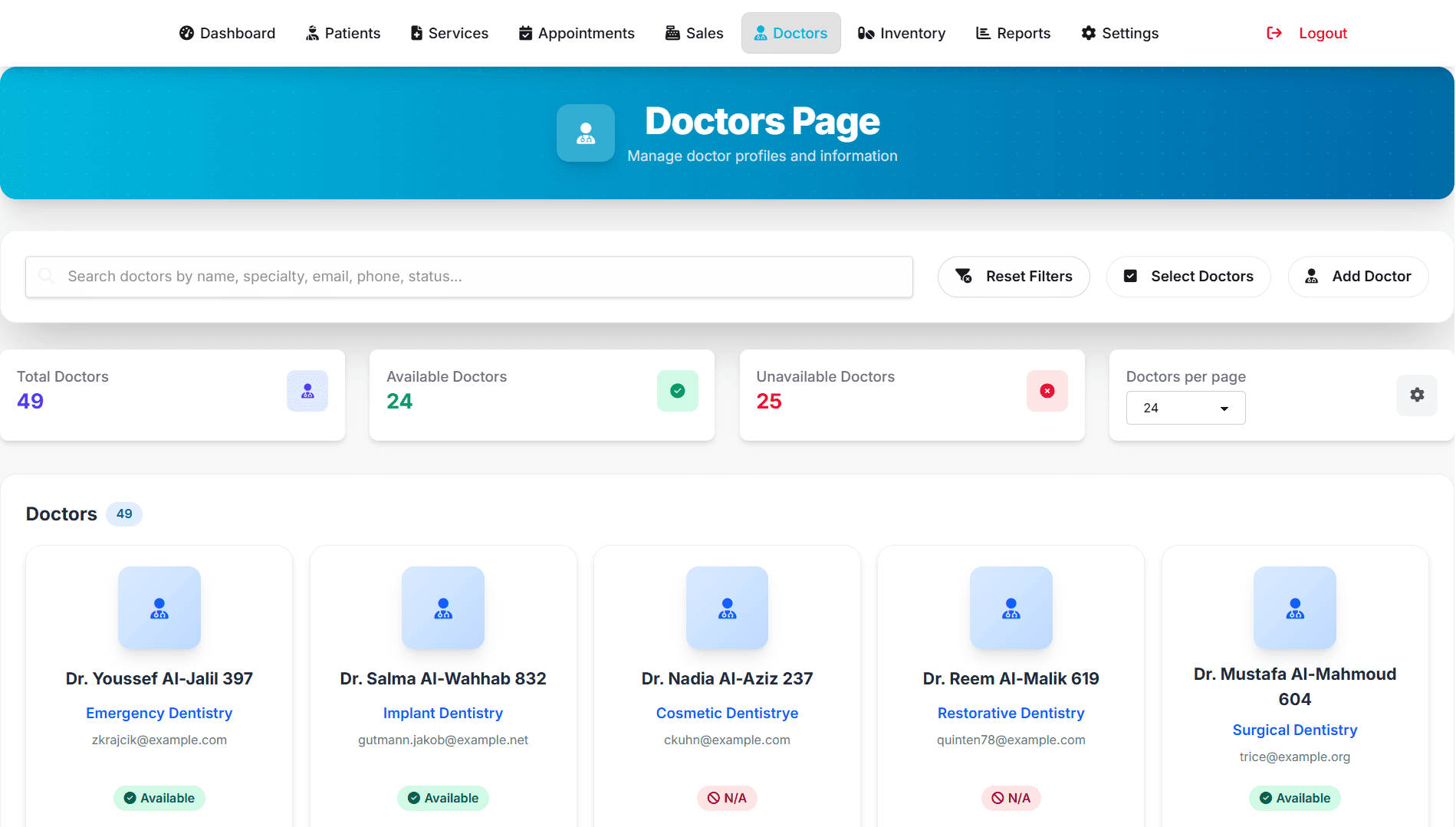Click the checkbox icon on Select Doctors

point(1130,276)
